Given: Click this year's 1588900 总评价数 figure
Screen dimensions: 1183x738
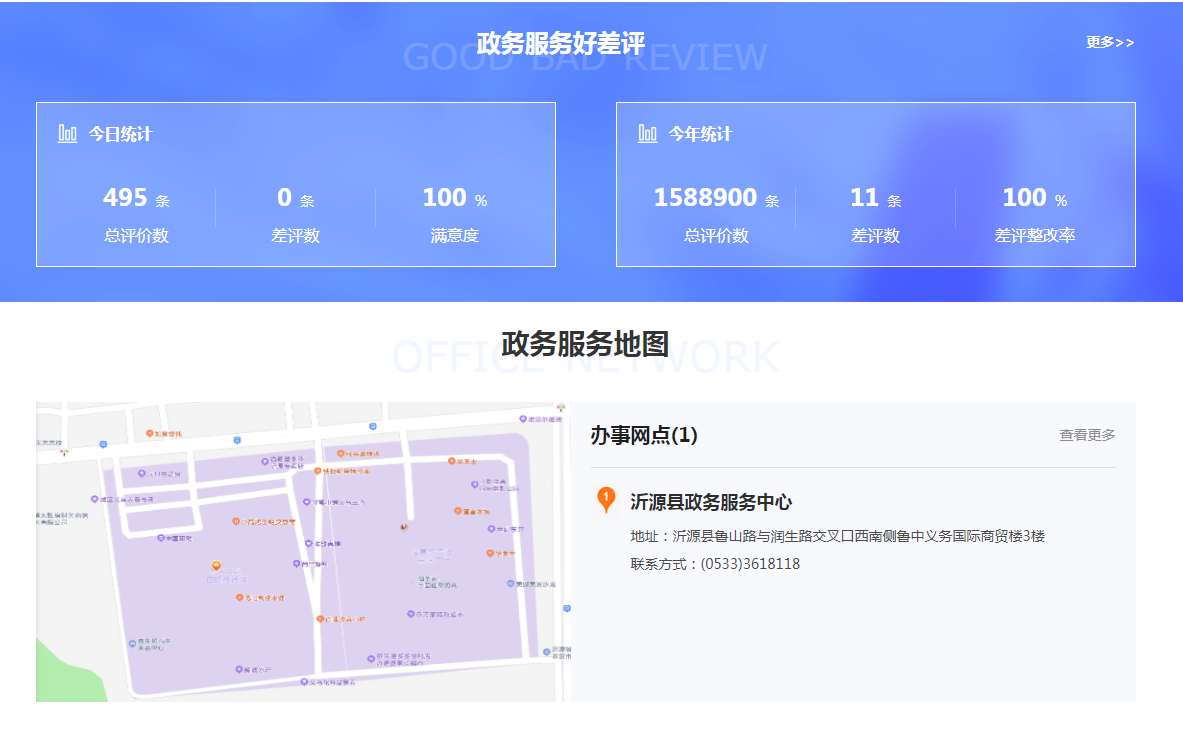Looking at the screenshot, I should (x=705, y=198).
